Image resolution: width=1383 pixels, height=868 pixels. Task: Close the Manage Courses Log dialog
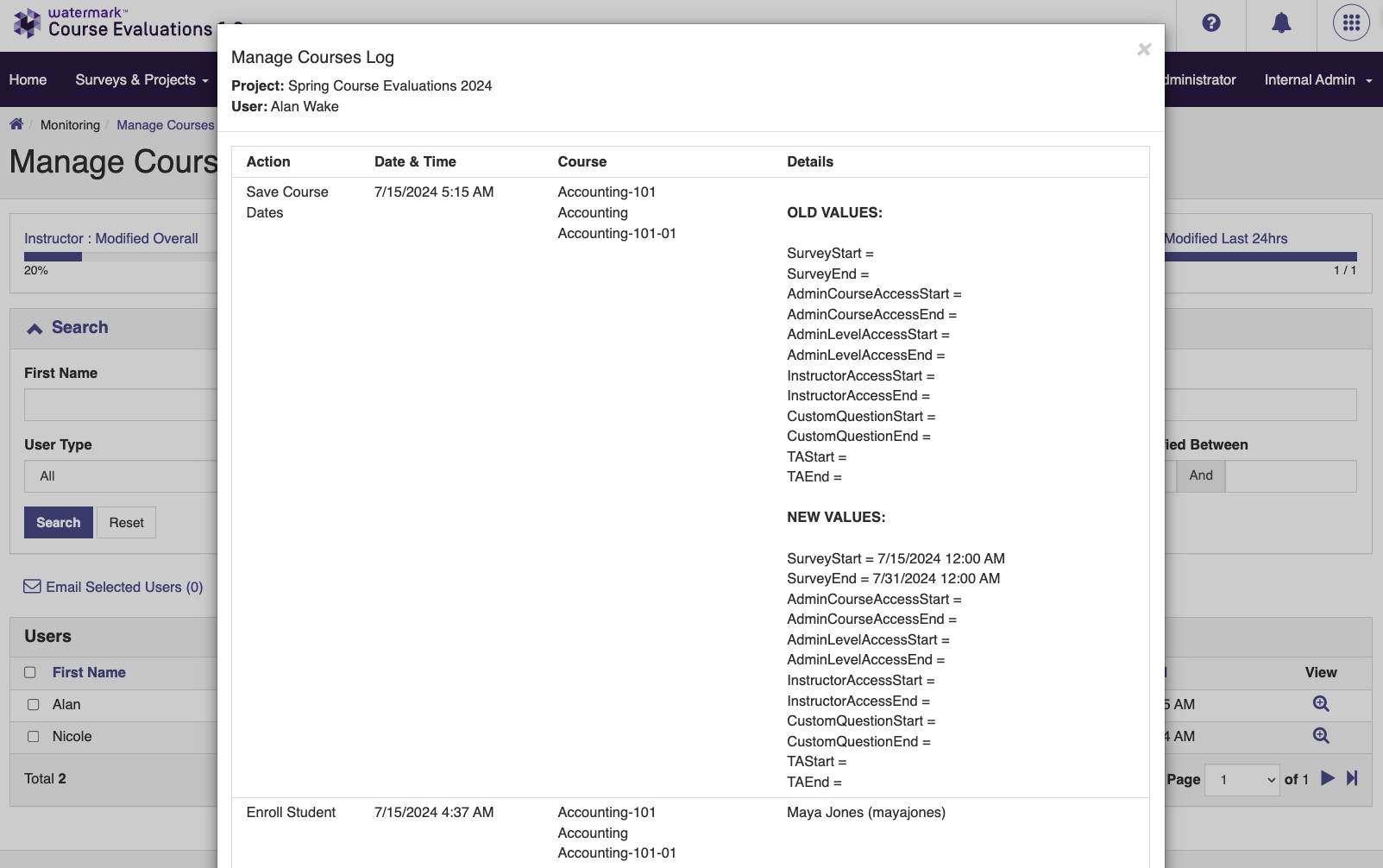pyautogui.click(x=1144, y=50)
